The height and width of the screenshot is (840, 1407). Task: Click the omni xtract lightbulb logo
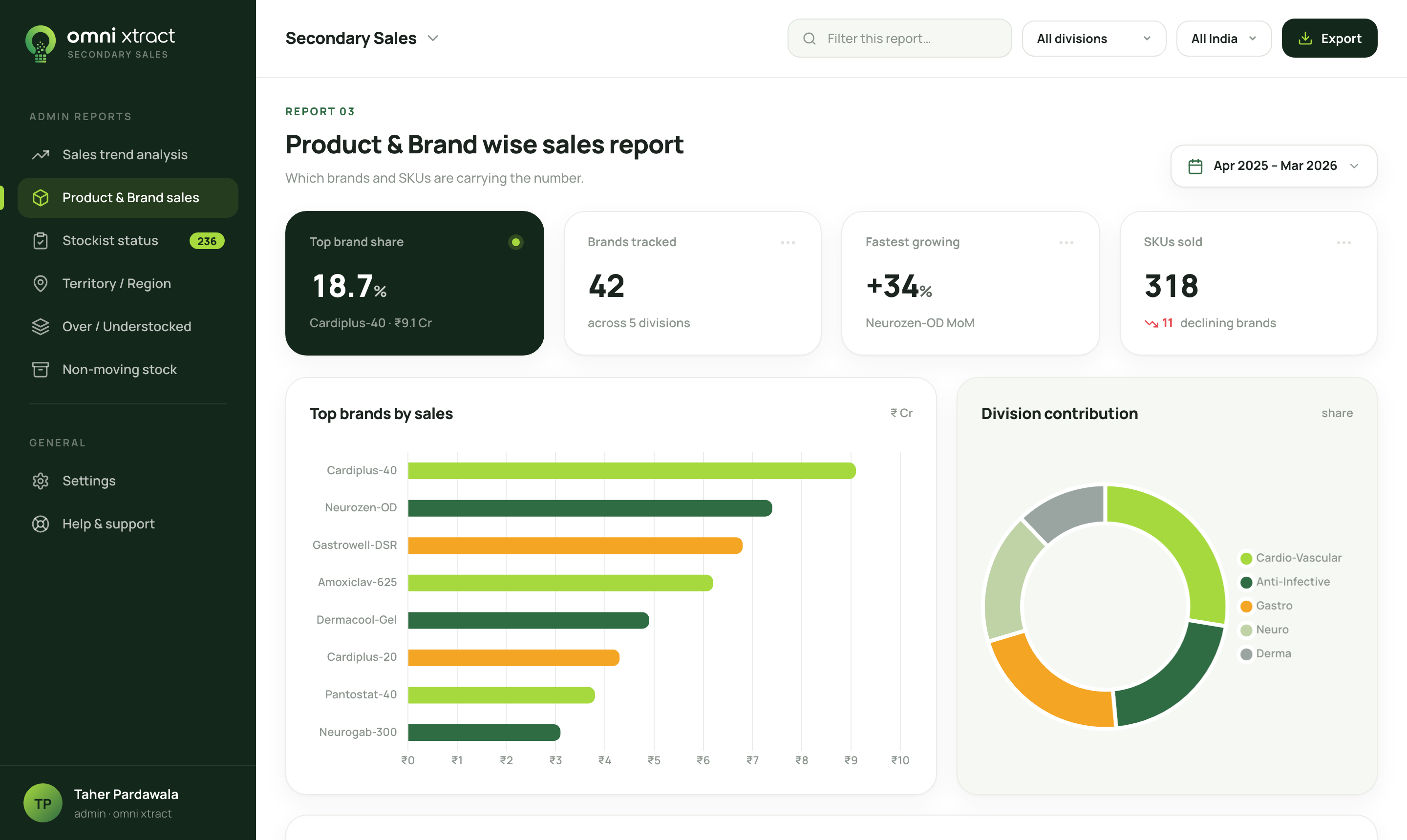41,43
